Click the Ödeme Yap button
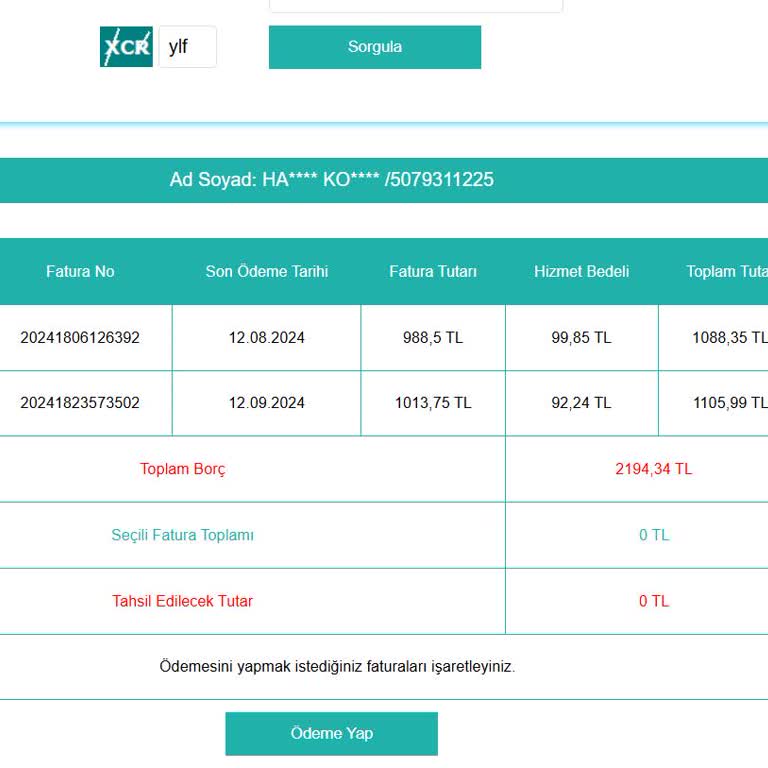This screenshot has width=768, height=768. click(332, 733)
